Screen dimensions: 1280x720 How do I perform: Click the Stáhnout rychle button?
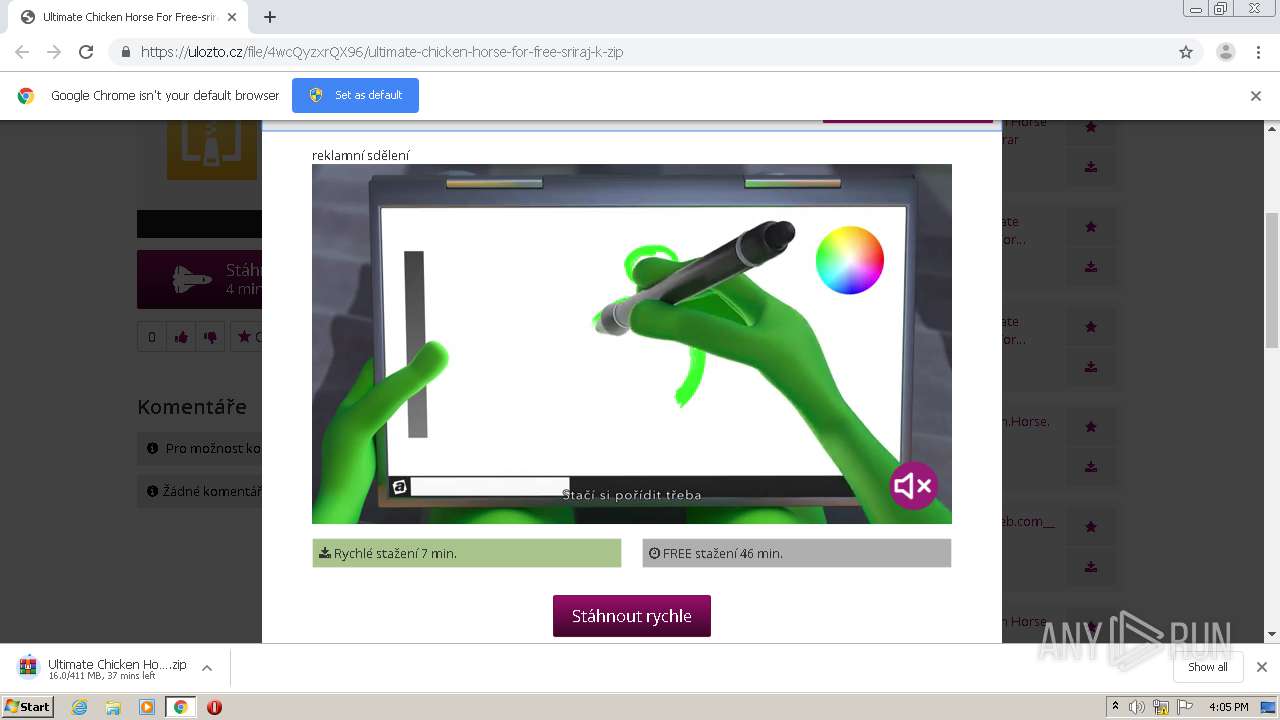pos(632,616)
